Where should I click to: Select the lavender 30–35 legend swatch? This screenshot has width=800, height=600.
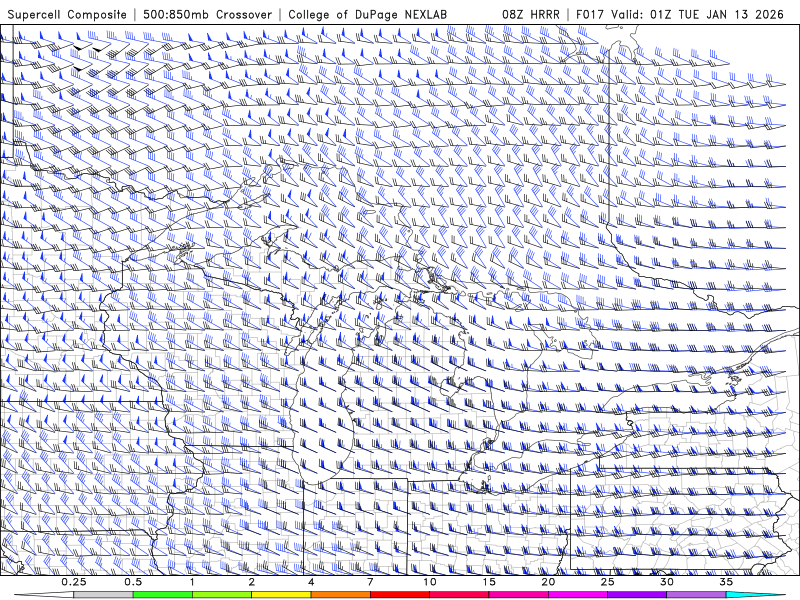click(696, 595)
